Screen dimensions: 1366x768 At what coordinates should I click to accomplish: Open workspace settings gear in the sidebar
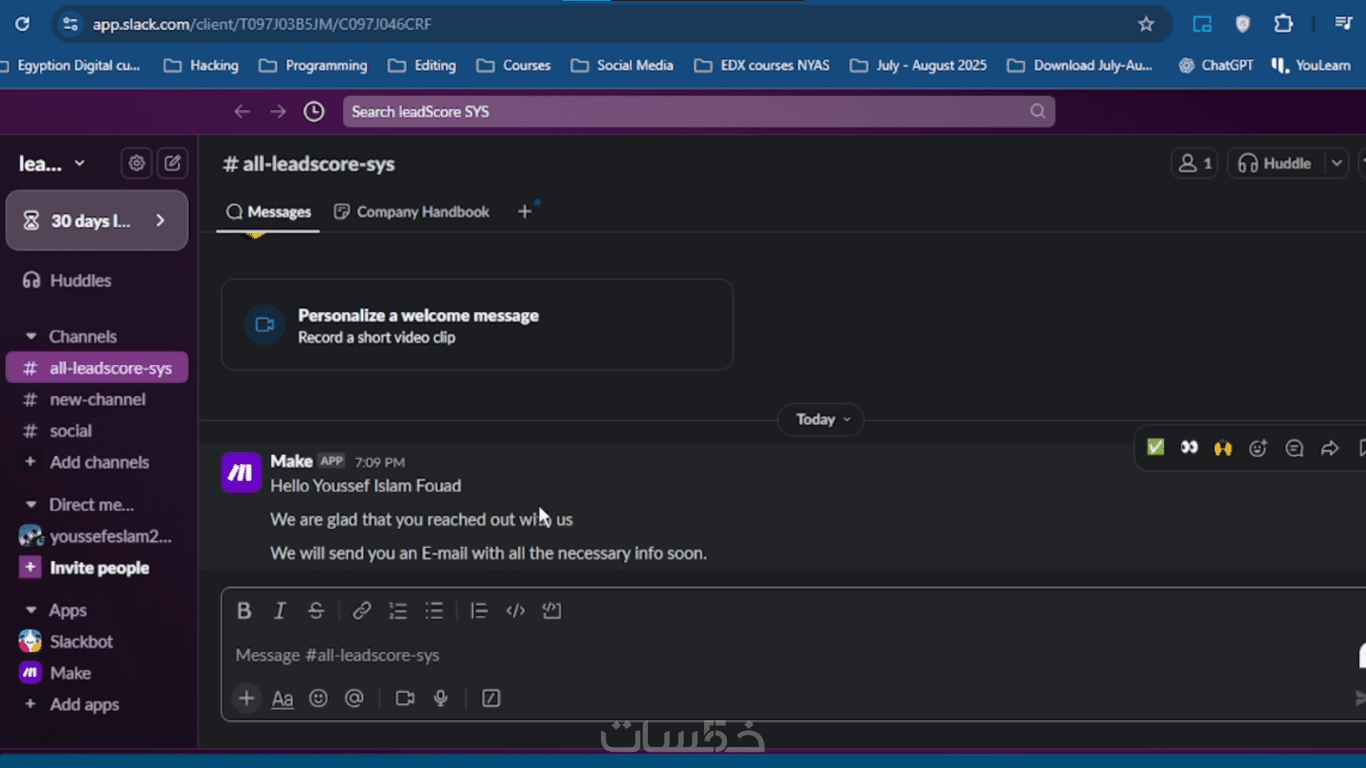137,163
